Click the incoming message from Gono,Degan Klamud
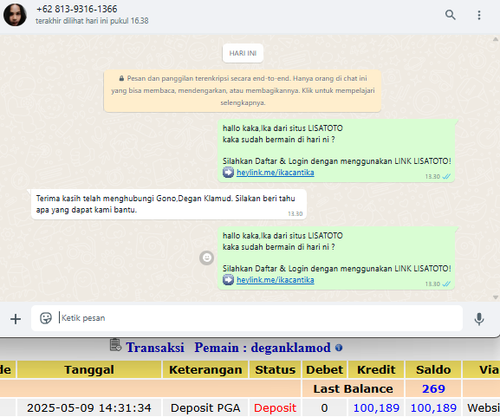This screenshot has height=418, width=500. (x=169, y=204)
